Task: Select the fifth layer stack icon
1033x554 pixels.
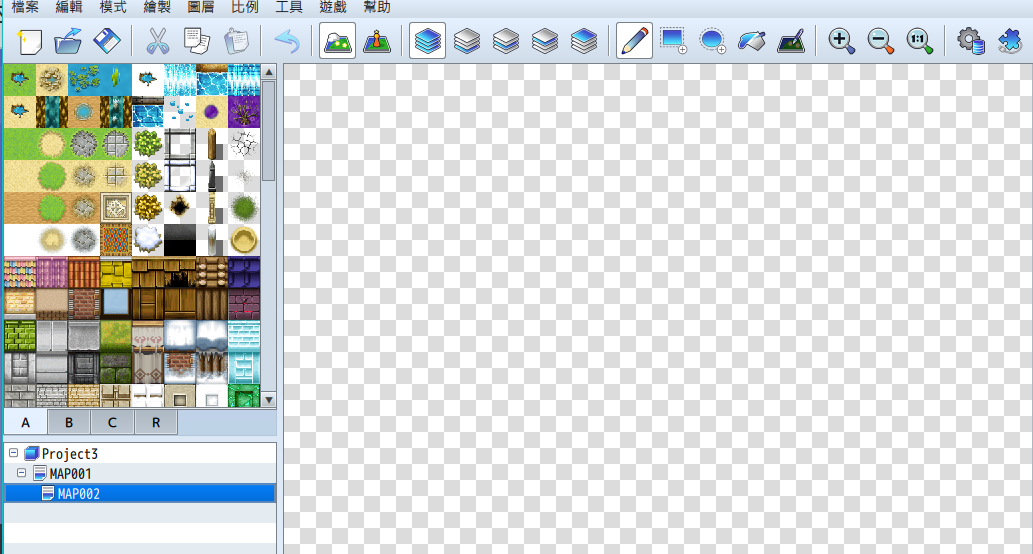Action: [584, 42]
